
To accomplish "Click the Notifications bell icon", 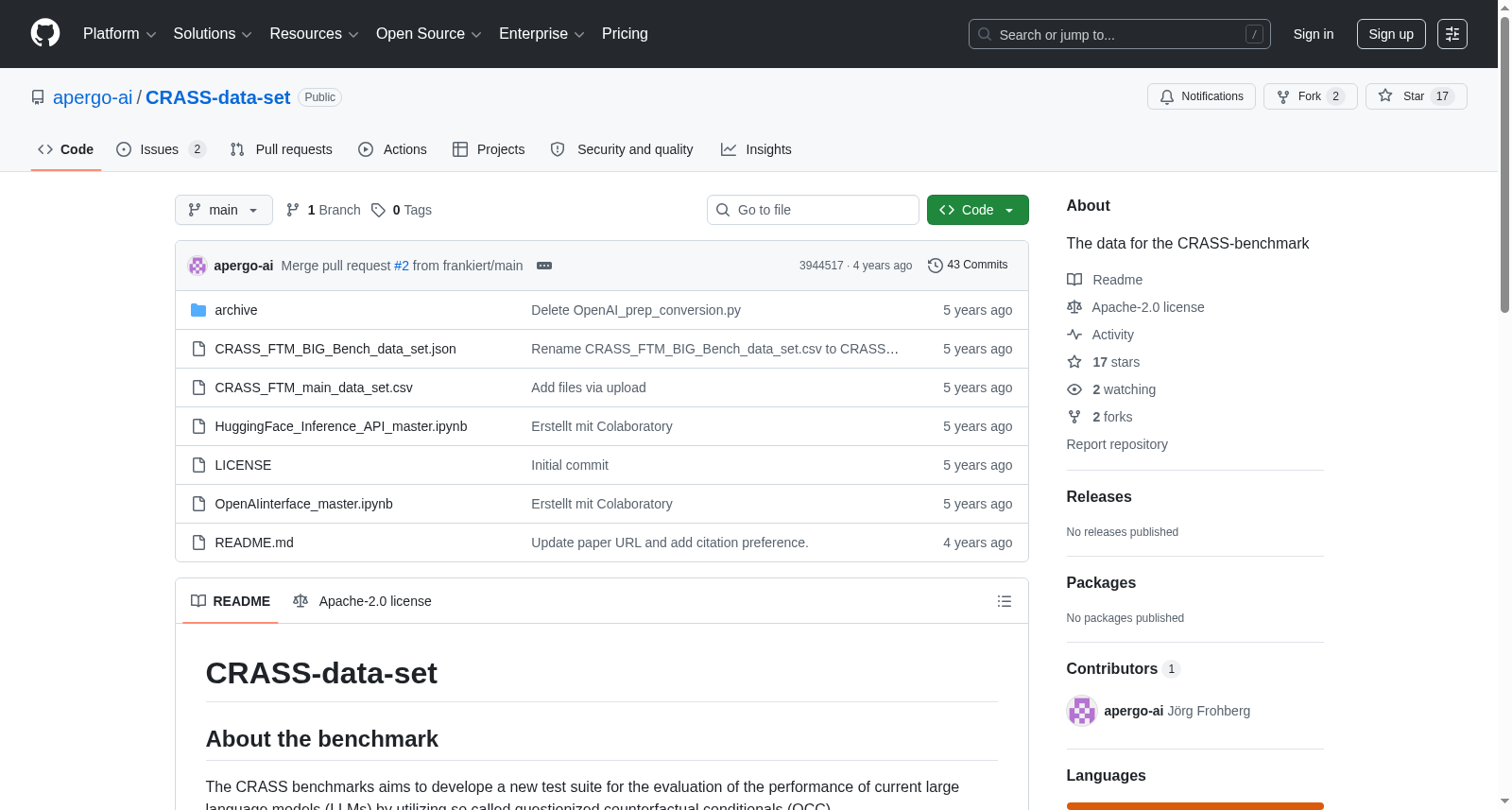I will [1167, 96].
